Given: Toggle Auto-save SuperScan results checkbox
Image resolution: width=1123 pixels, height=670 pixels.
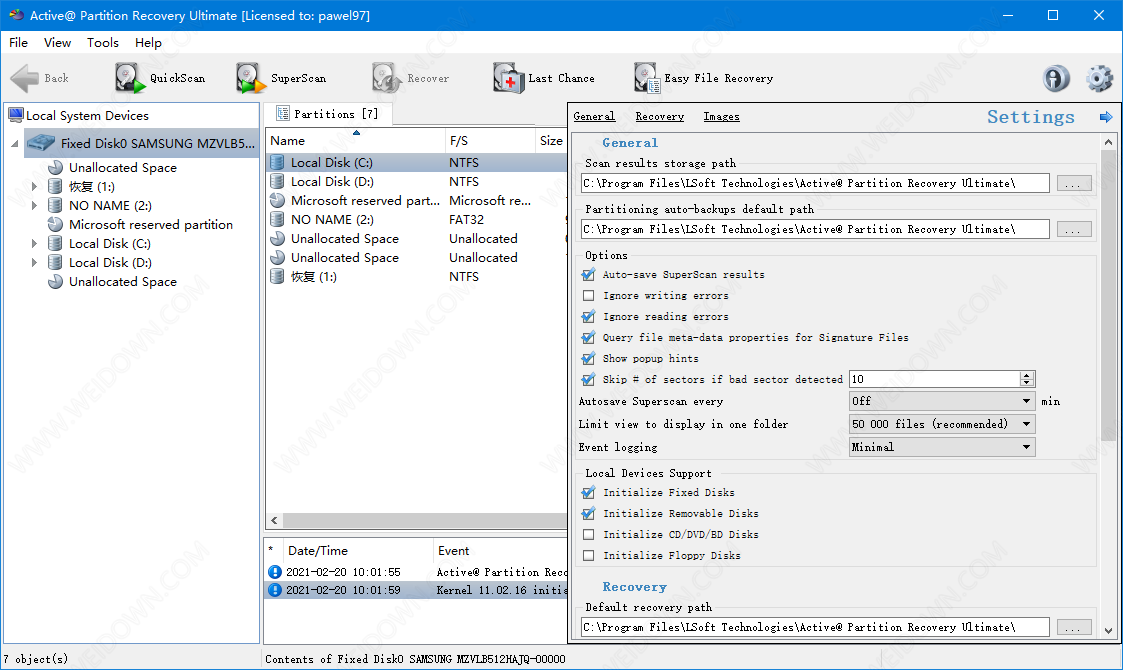Looking at the screenshot, I should click(x=589, y=274).
